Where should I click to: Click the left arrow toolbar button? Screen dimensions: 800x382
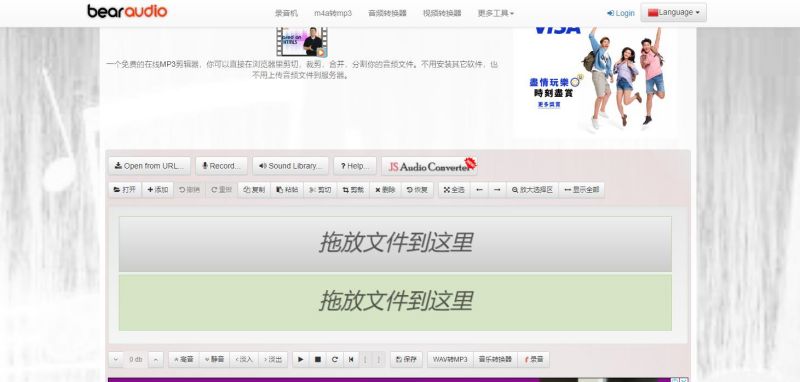pyautogui.click(x=479, y=190)
